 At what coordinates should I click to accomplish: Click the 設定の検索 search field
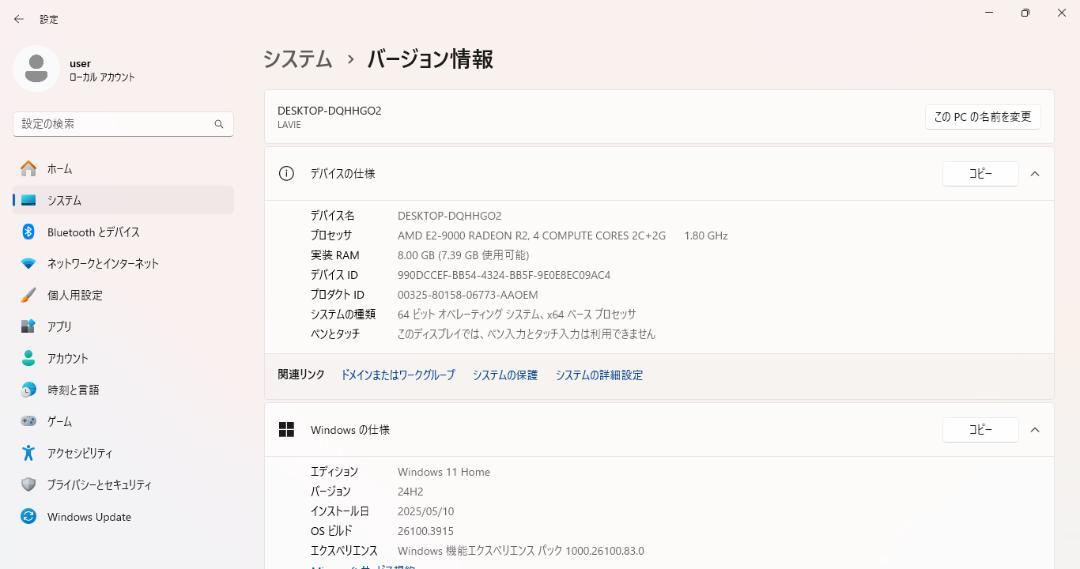(123, 124)
